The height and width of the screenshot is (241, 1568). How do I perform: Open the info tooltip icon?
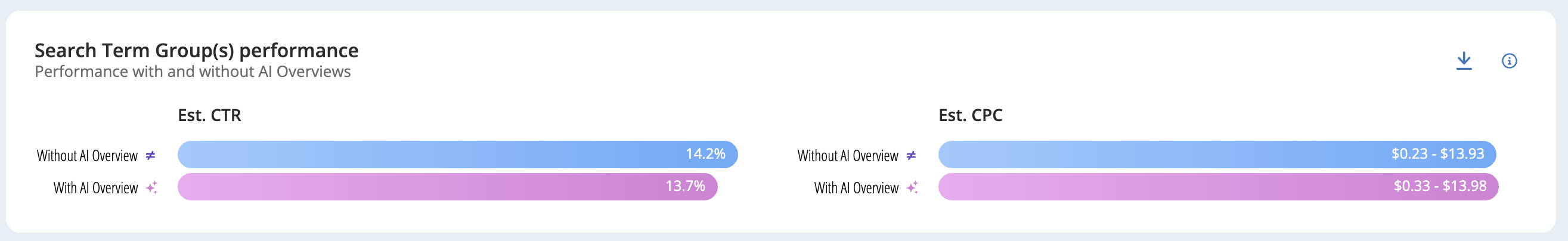(x=1509, y=61)
